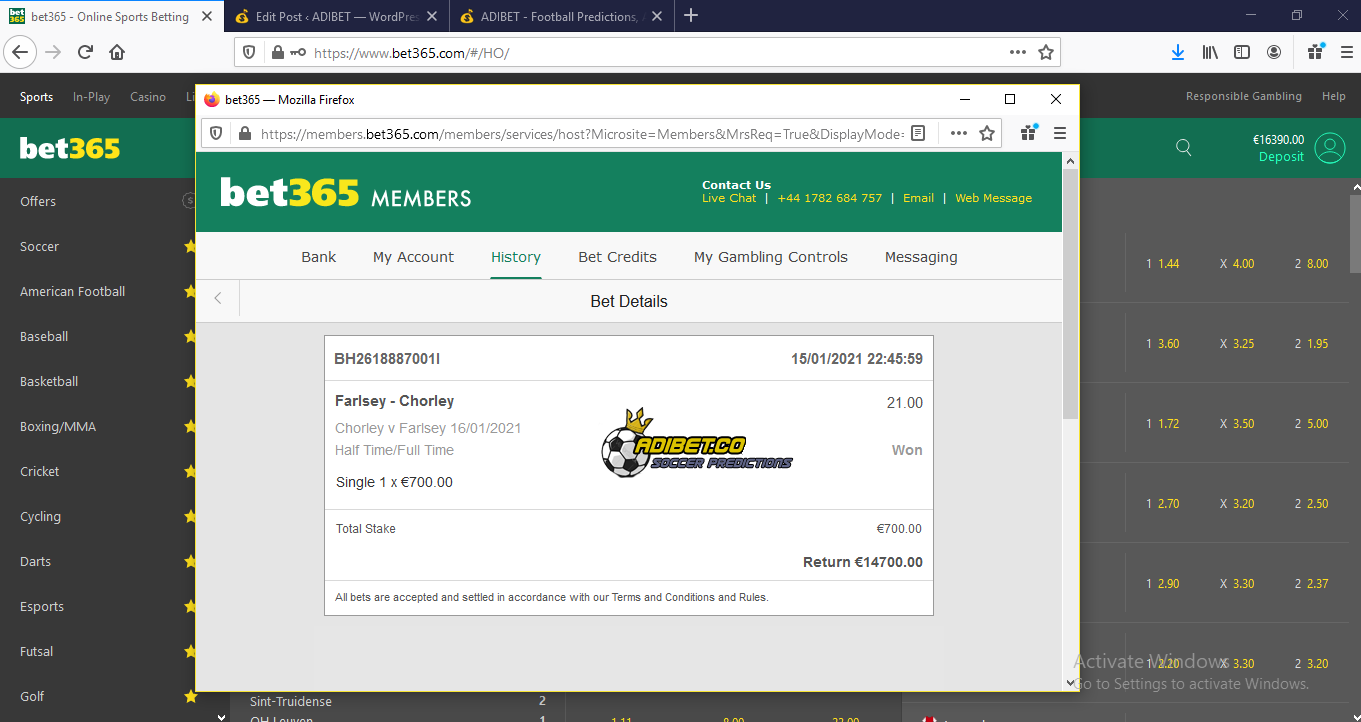Open popup What's New gift icon
The height and width of the screenshot is (722, 1361).
[1029, 133]
